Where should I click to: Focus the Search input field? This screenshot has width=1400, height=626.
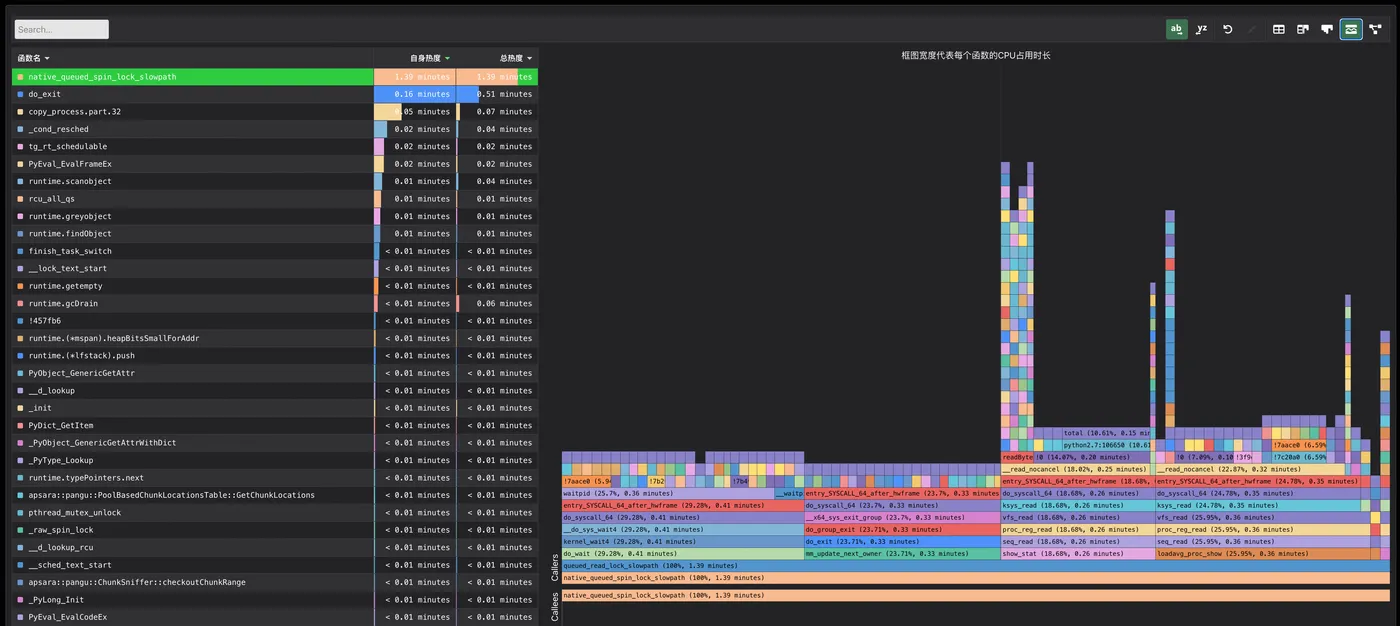click(x=62, y=30)
